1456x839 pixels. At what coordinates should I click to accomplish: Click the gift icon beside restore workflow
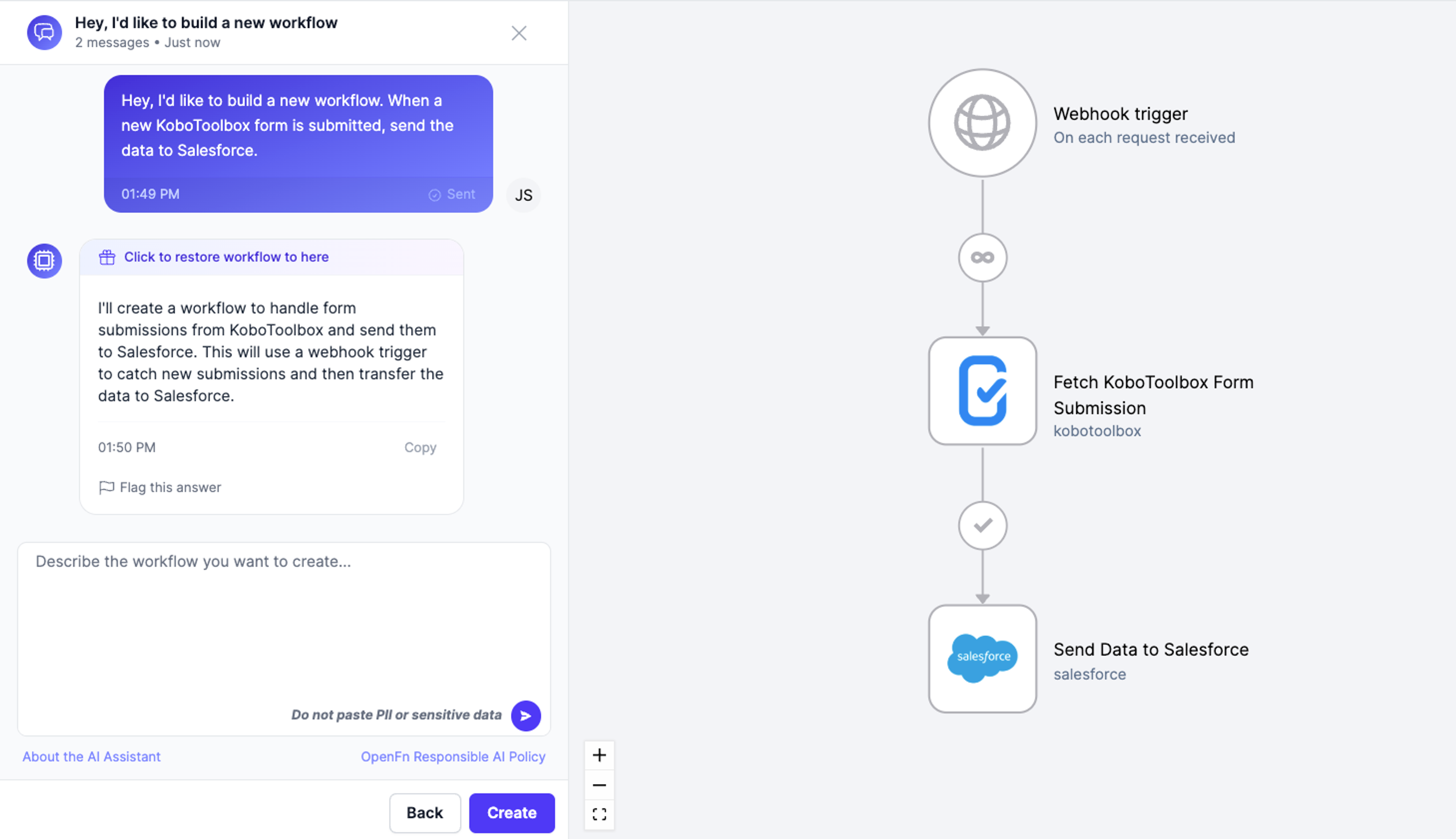click(107, 257)
